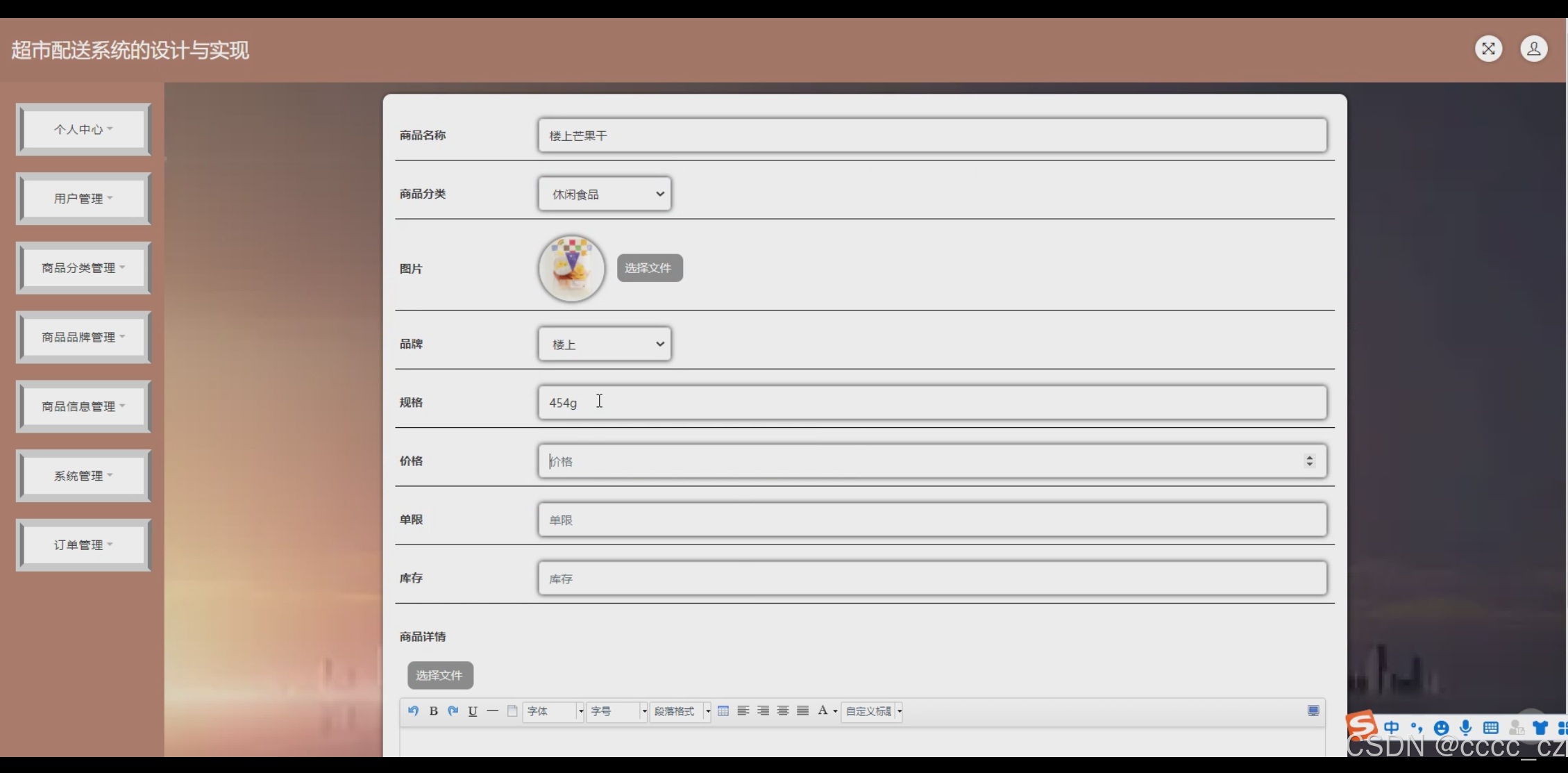1568x773 pixels.
Task: Click the user profile icon in header
Action: coord(1533,49)
